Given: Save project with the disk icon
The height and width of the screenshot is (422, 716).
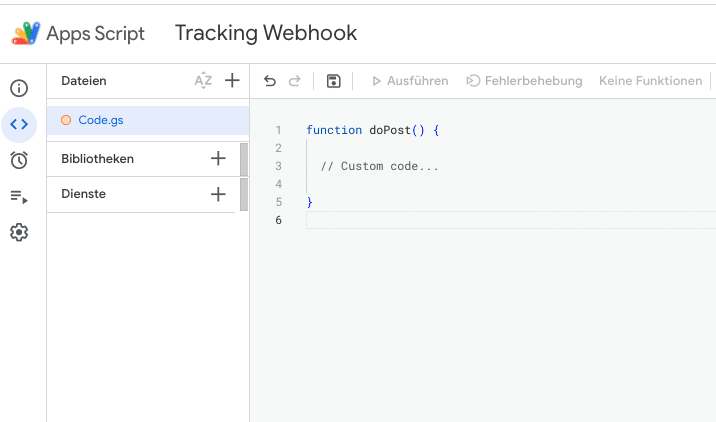Looking at the screenshot, I should point(333,81).
